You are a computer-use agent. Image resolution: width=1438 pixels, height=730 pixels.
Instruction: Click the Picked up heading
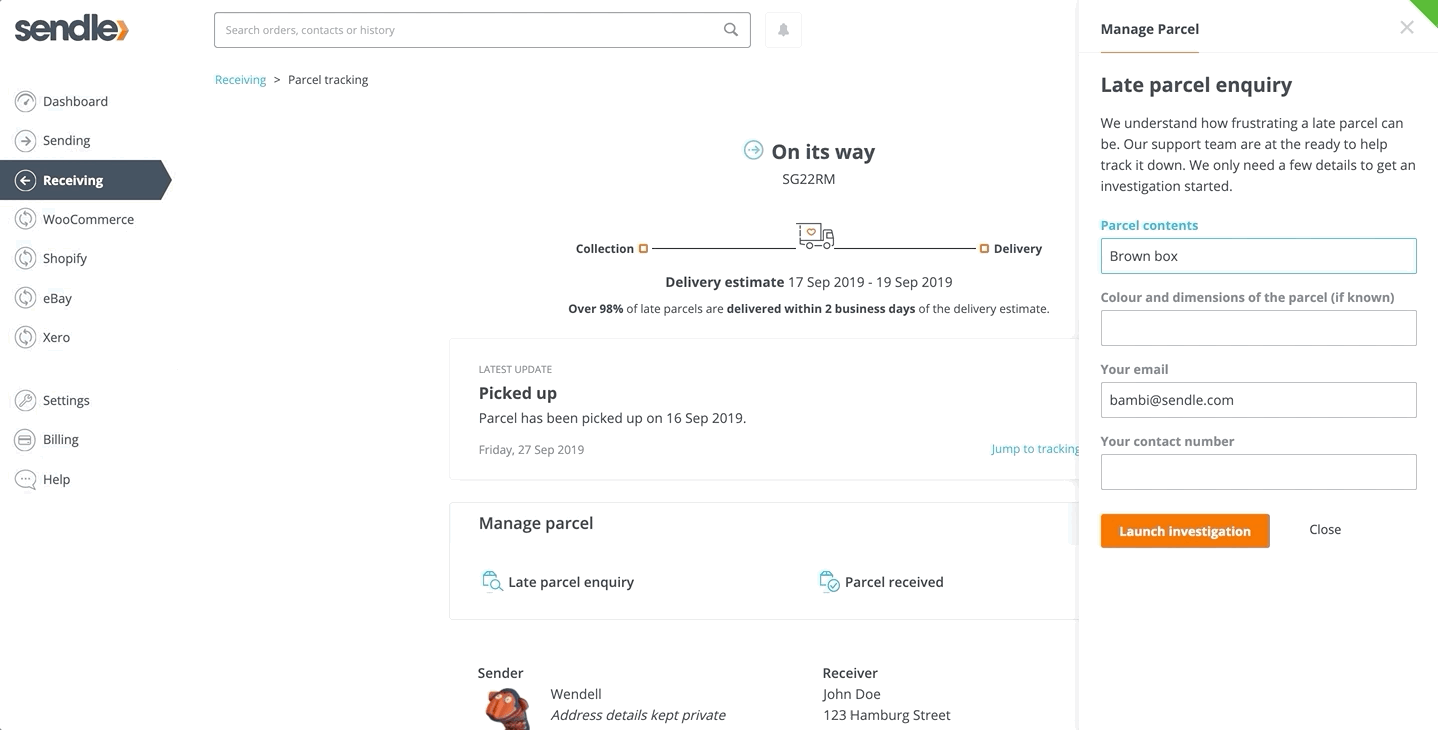(x=518, y=393)
